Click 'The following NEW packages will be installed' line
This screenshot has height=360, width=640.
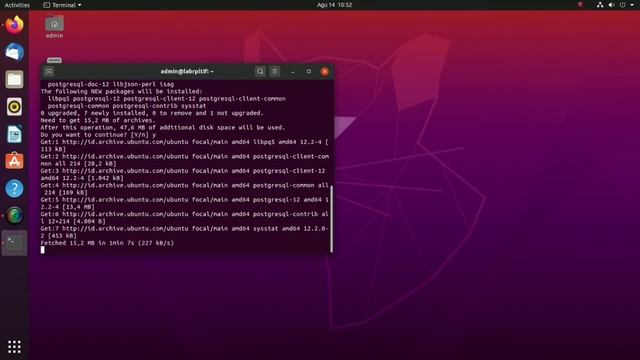122,91
